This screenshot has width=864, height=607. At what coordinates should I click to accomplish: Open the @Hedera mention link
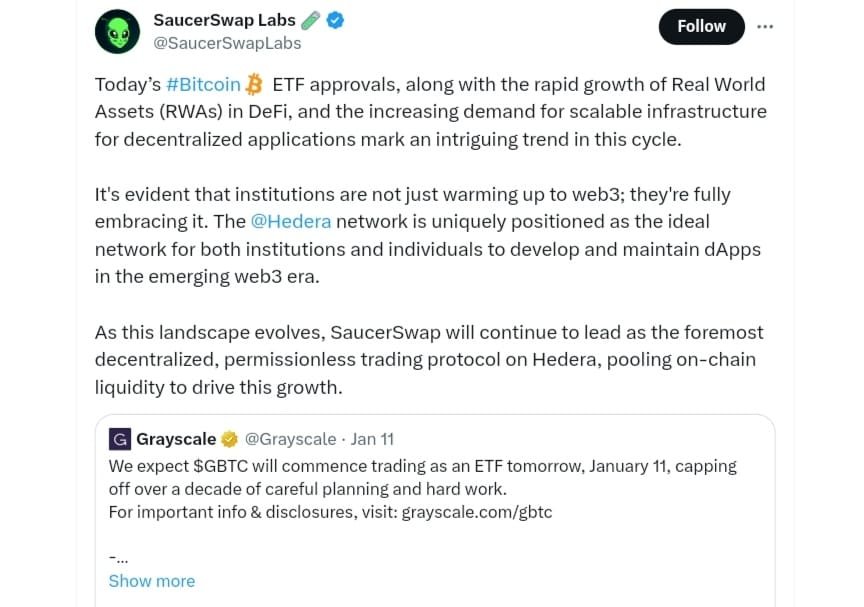pyautogui.click(x=291, y=221)
